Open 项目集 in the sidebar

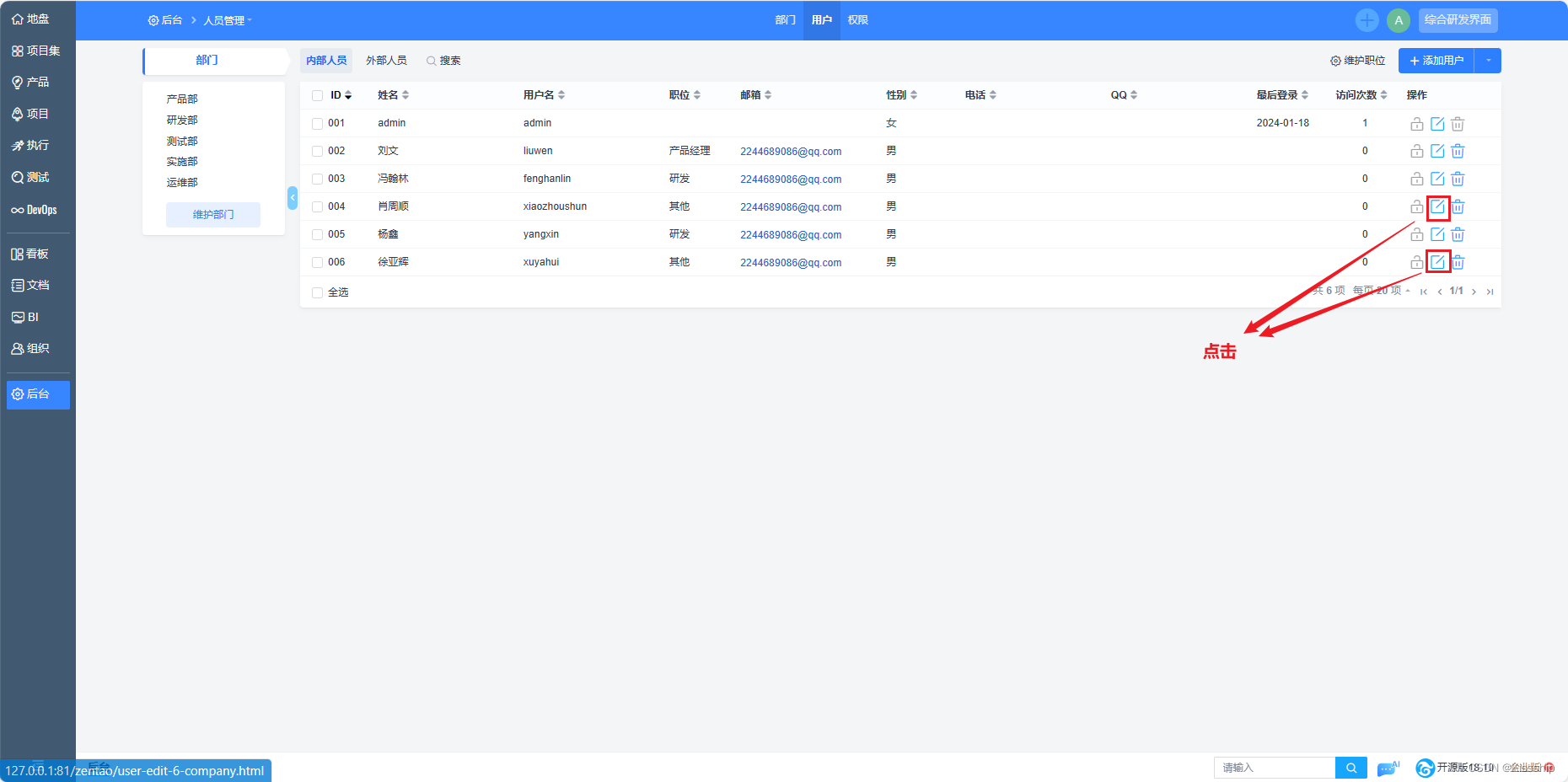(36, 51)
